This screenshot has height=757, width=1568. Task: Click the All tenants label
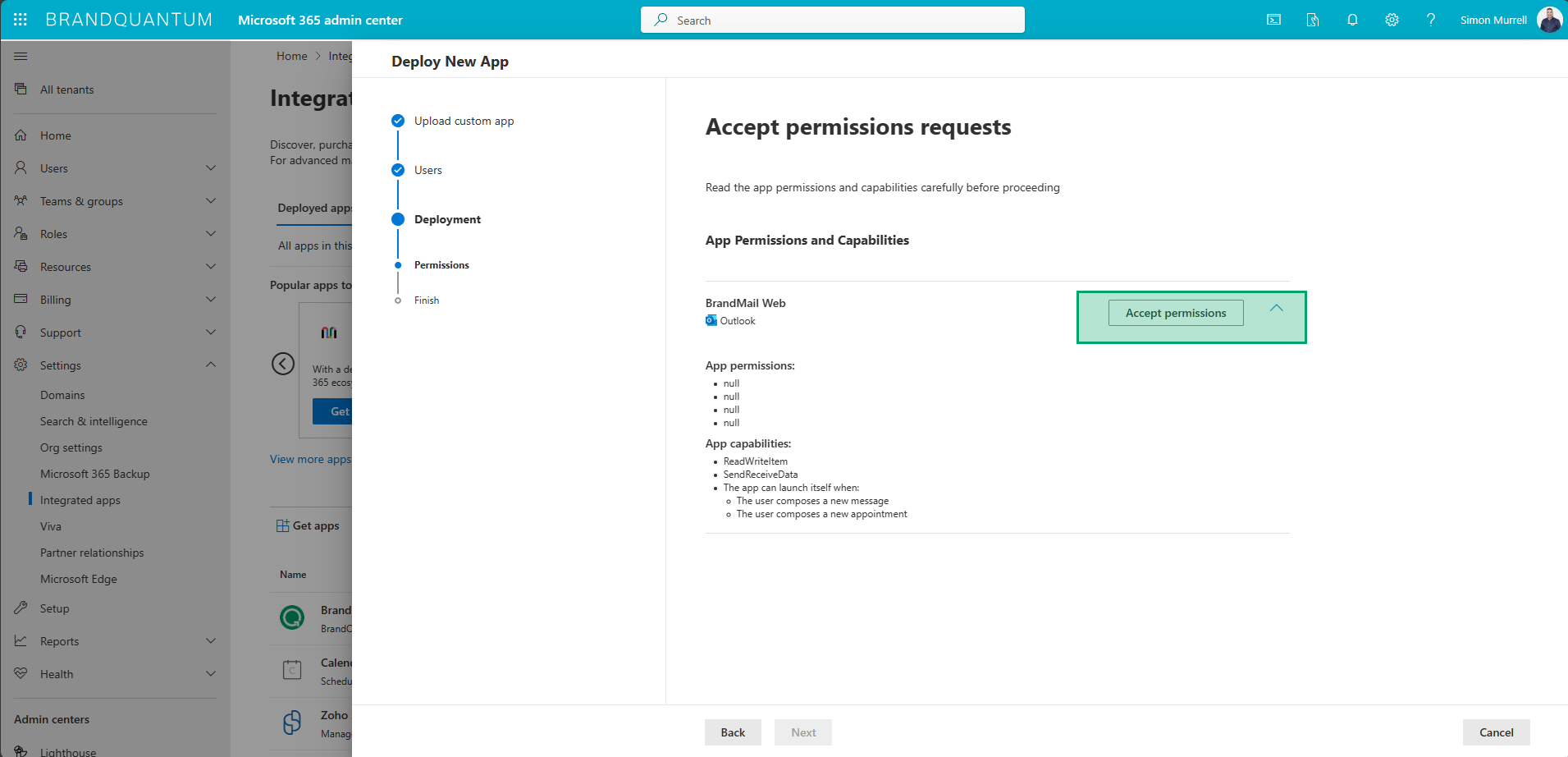(x=67, y=89)
